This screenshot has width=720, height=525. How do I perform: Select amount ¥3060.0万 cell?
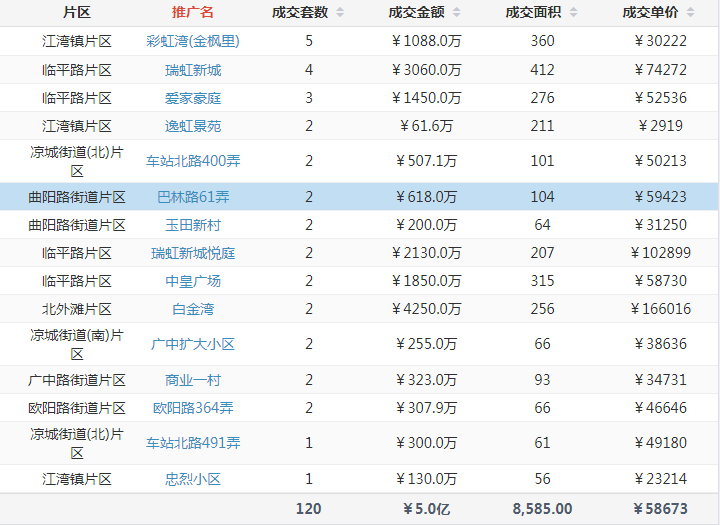426,70
